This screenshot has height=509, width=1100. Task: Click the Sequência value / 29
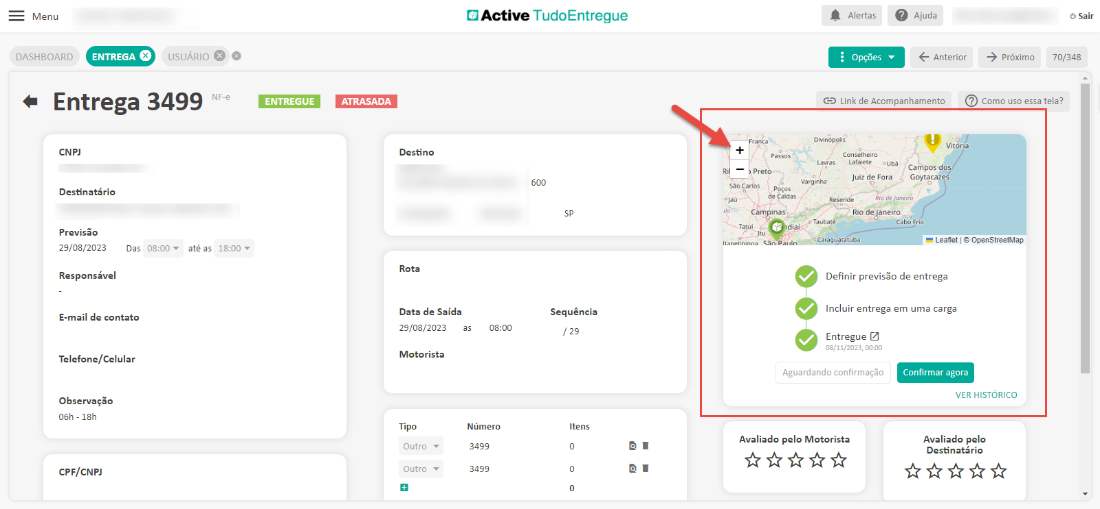[571, 332]
